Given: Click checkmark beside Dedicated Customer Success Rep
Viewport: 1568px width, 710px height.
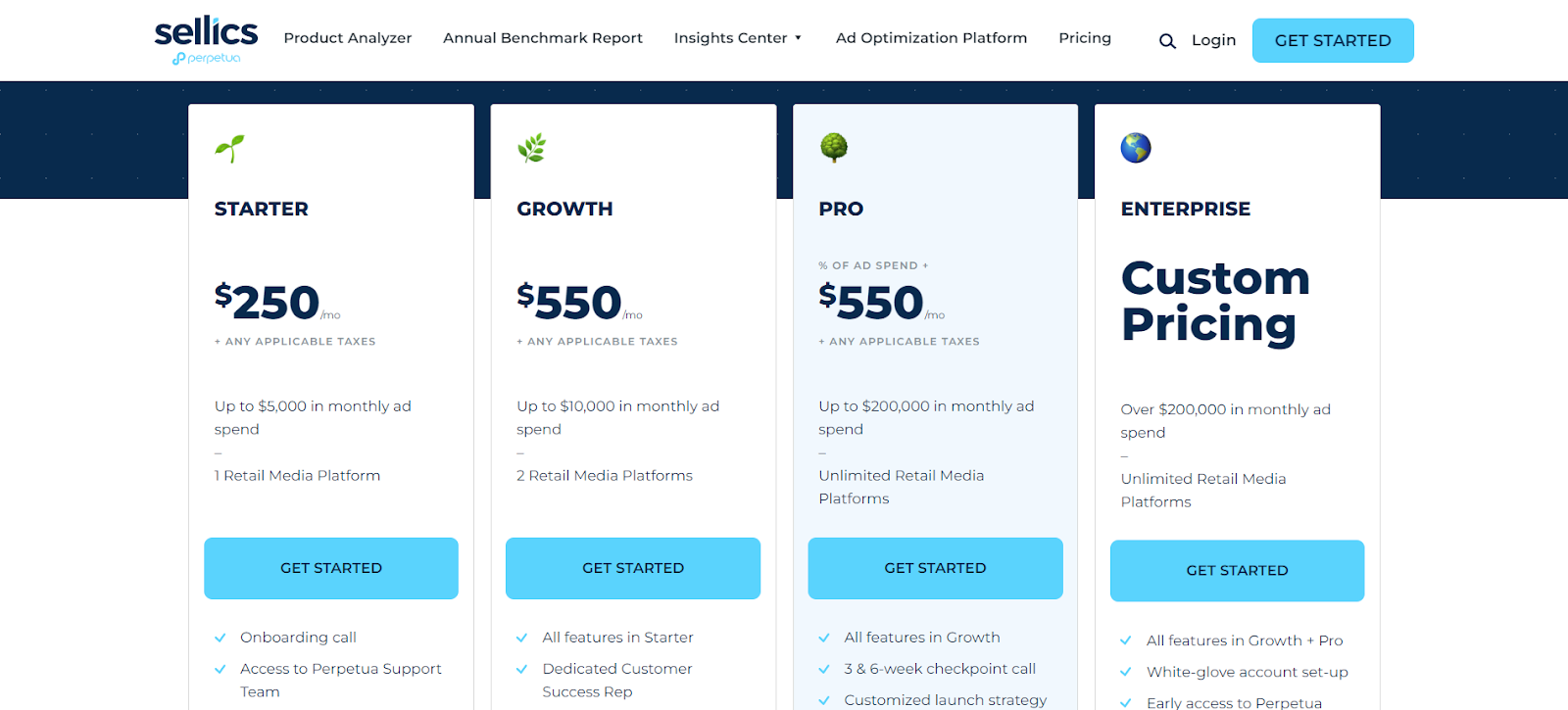Looking at the screenshot, I should tap(522, 669).
